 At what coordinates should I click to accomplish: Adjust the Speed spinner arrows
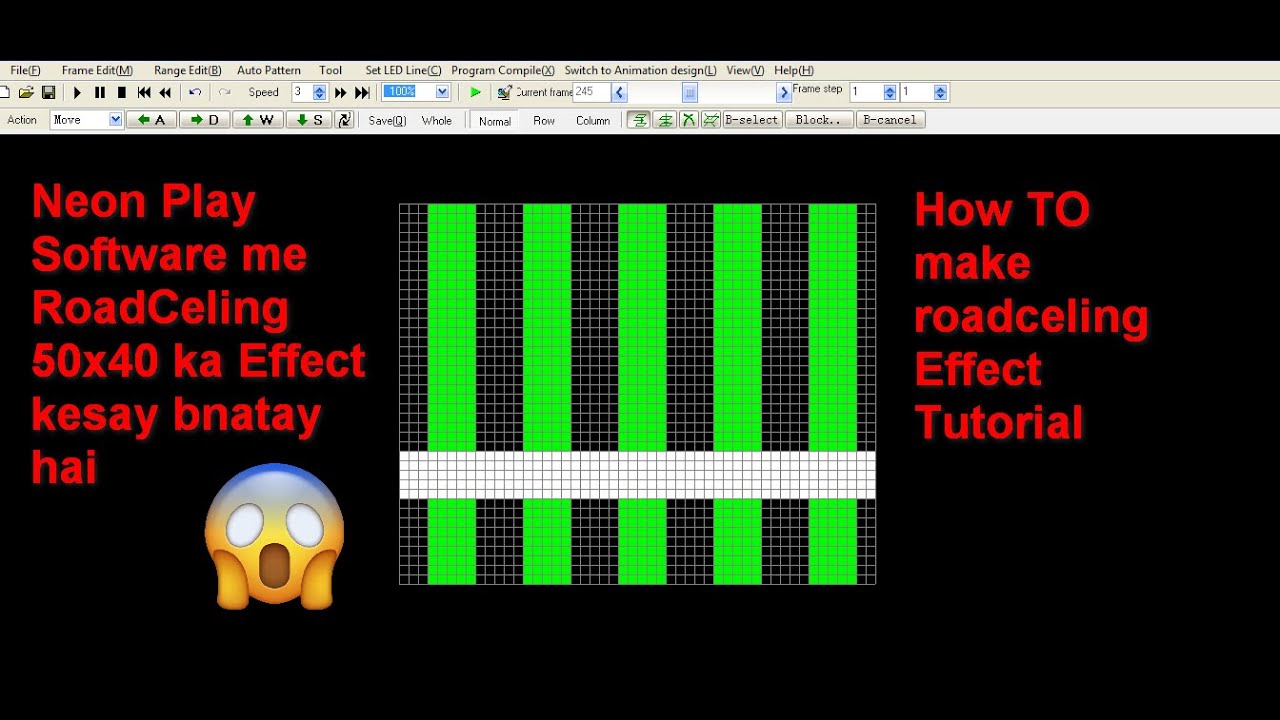pyautogui.click(x=319, y=92)
